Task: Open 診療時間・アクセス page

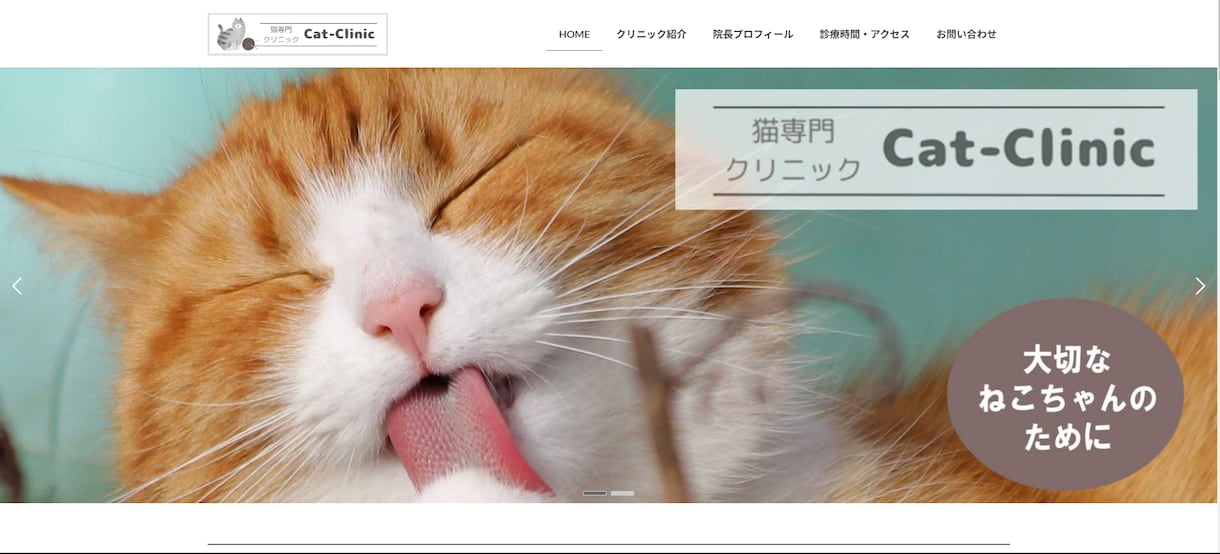Action: click(864, 34)
